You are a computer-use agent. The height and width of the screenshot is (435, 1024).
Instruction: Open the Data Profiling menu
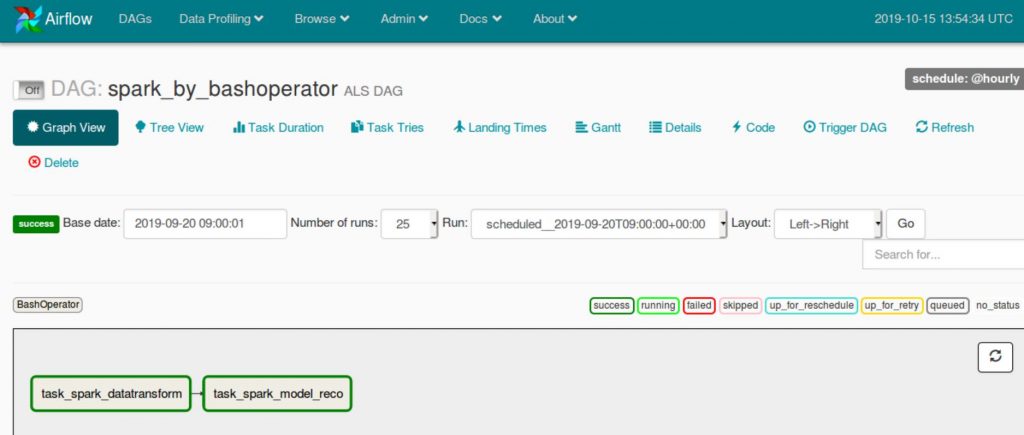tap(221, 19)
